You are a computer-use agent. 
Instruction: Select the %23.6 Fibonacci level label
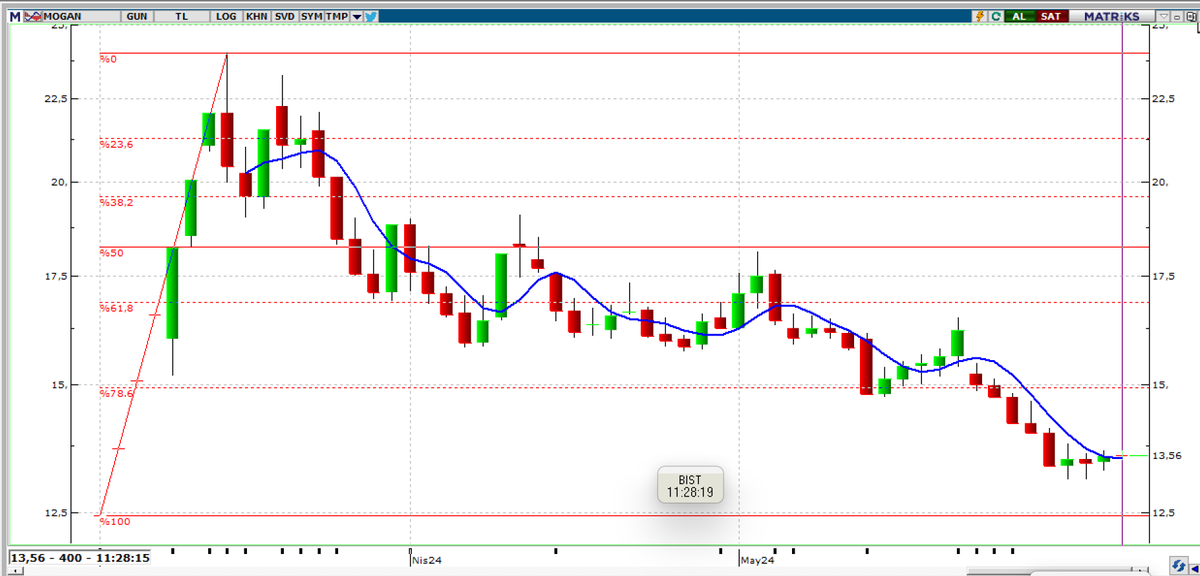pos(117,145)
